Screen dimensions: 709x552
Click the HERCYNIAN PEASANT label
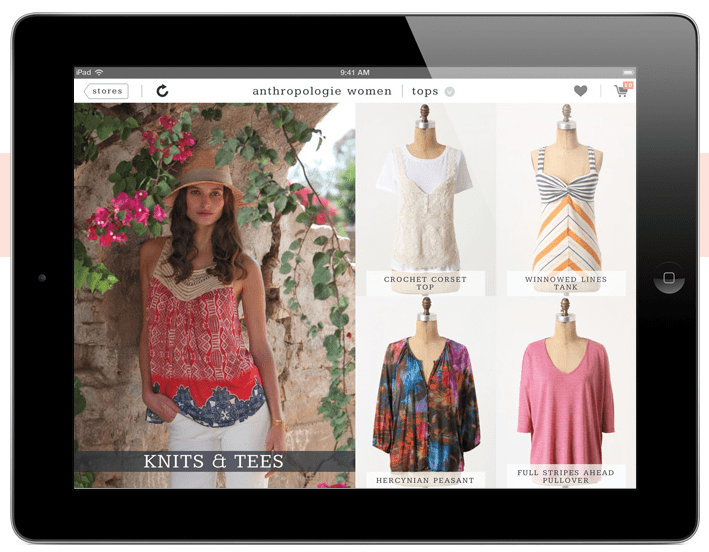(425, 480)
